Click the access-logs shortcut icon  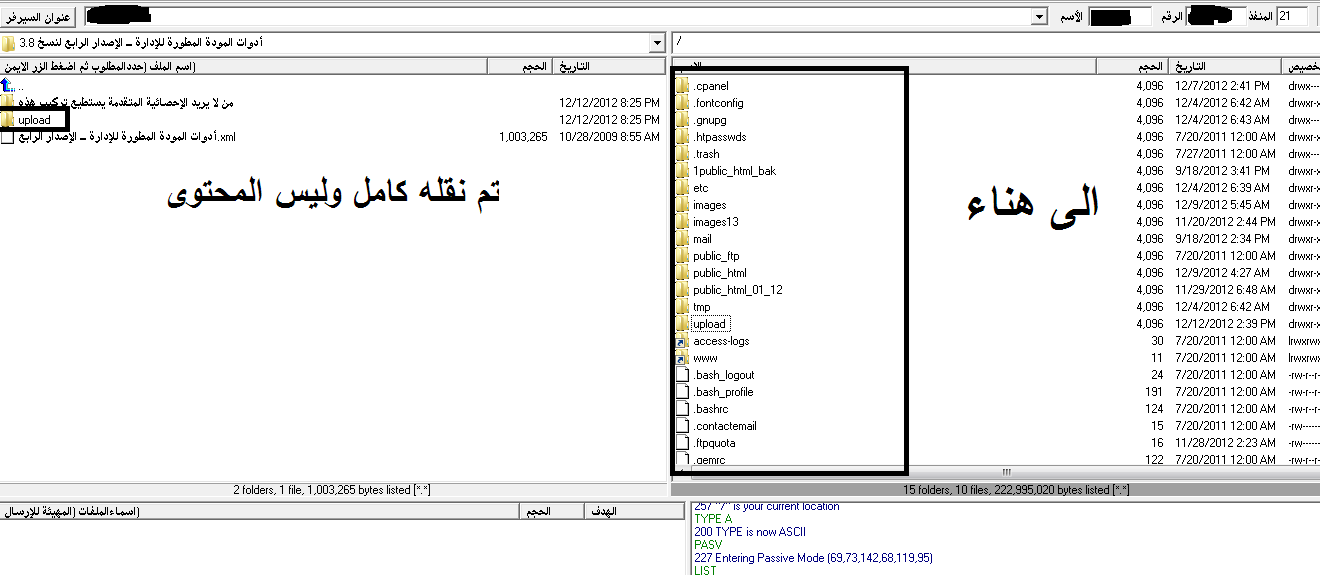click(x=683, y=341)
